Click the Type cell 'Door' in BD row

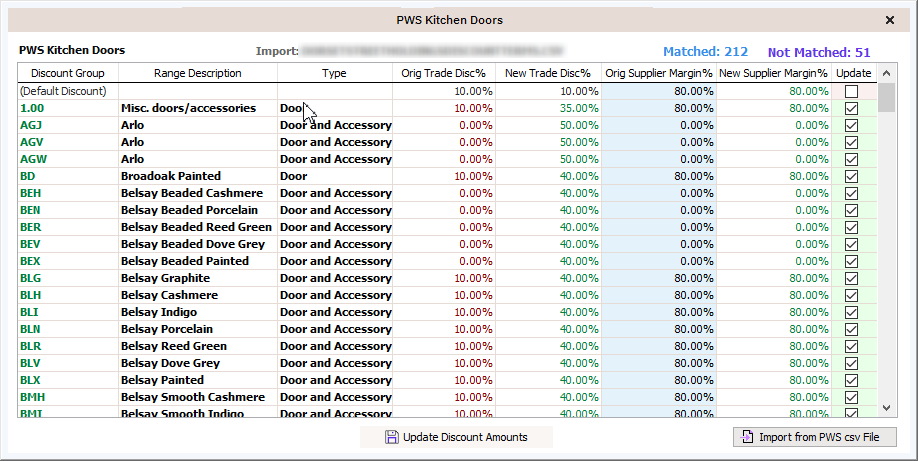(334, 176)
